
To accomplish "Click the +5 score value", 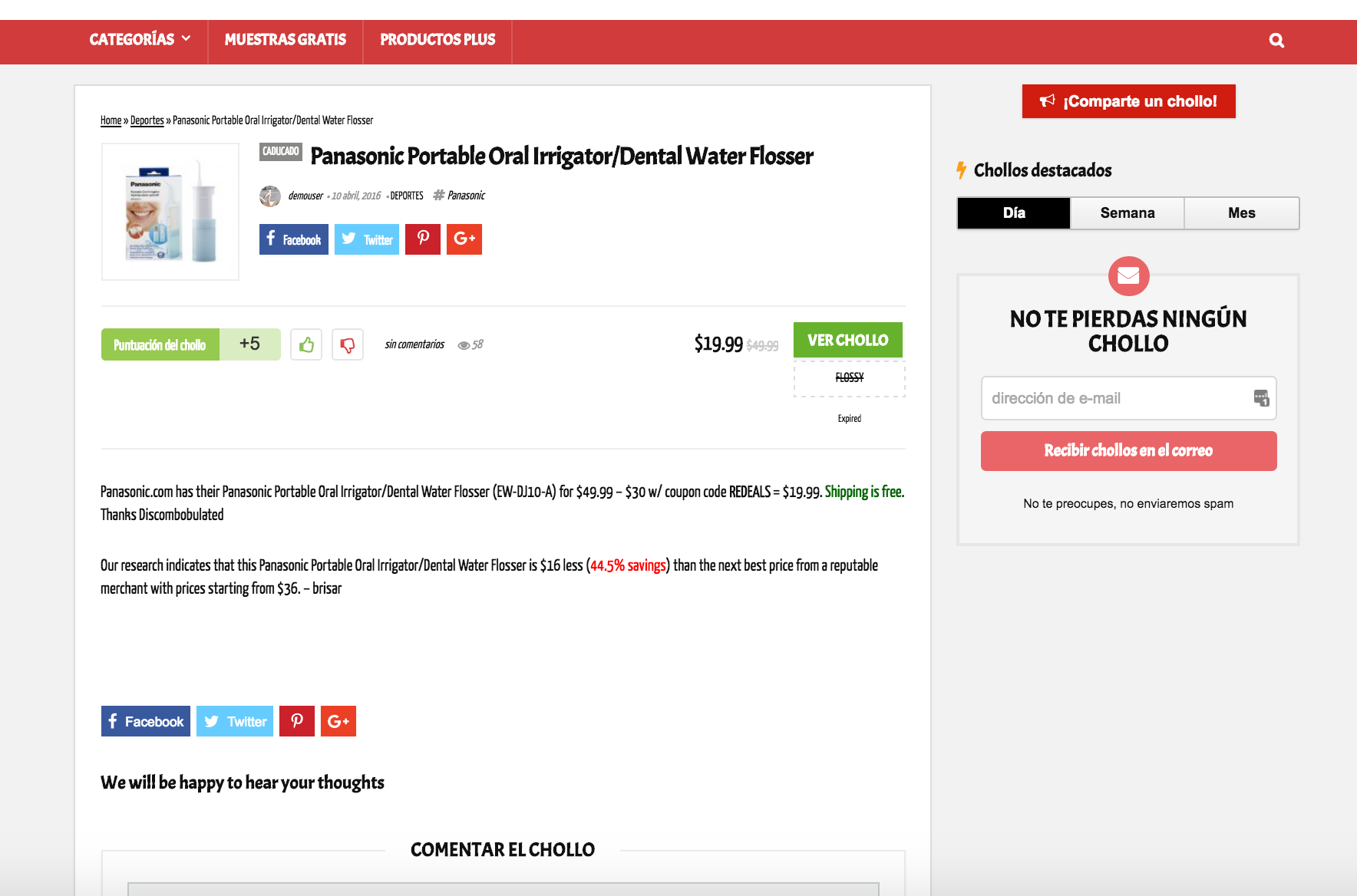I will click(249, 344).
